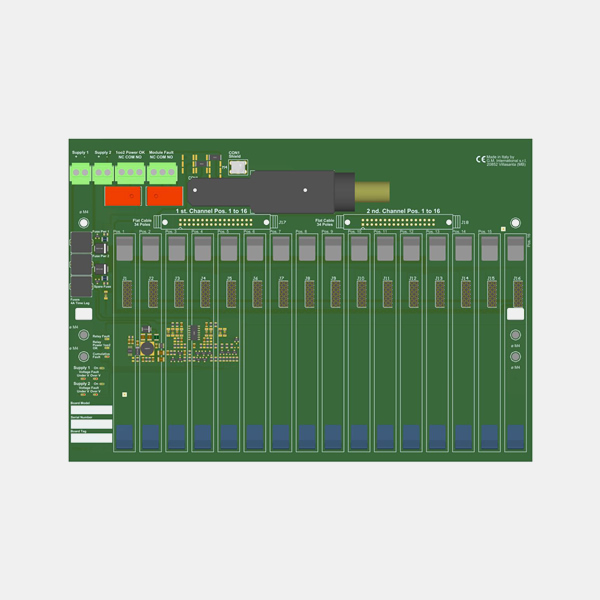Select the Module Fault terminal block
This screenshot has width=600, height=600.
point(161,172)
